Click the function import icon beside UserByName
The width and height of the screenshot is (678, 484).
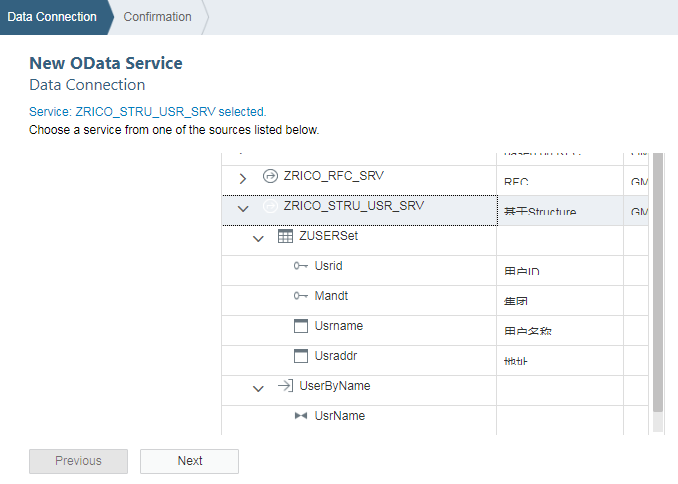point(285,386)
